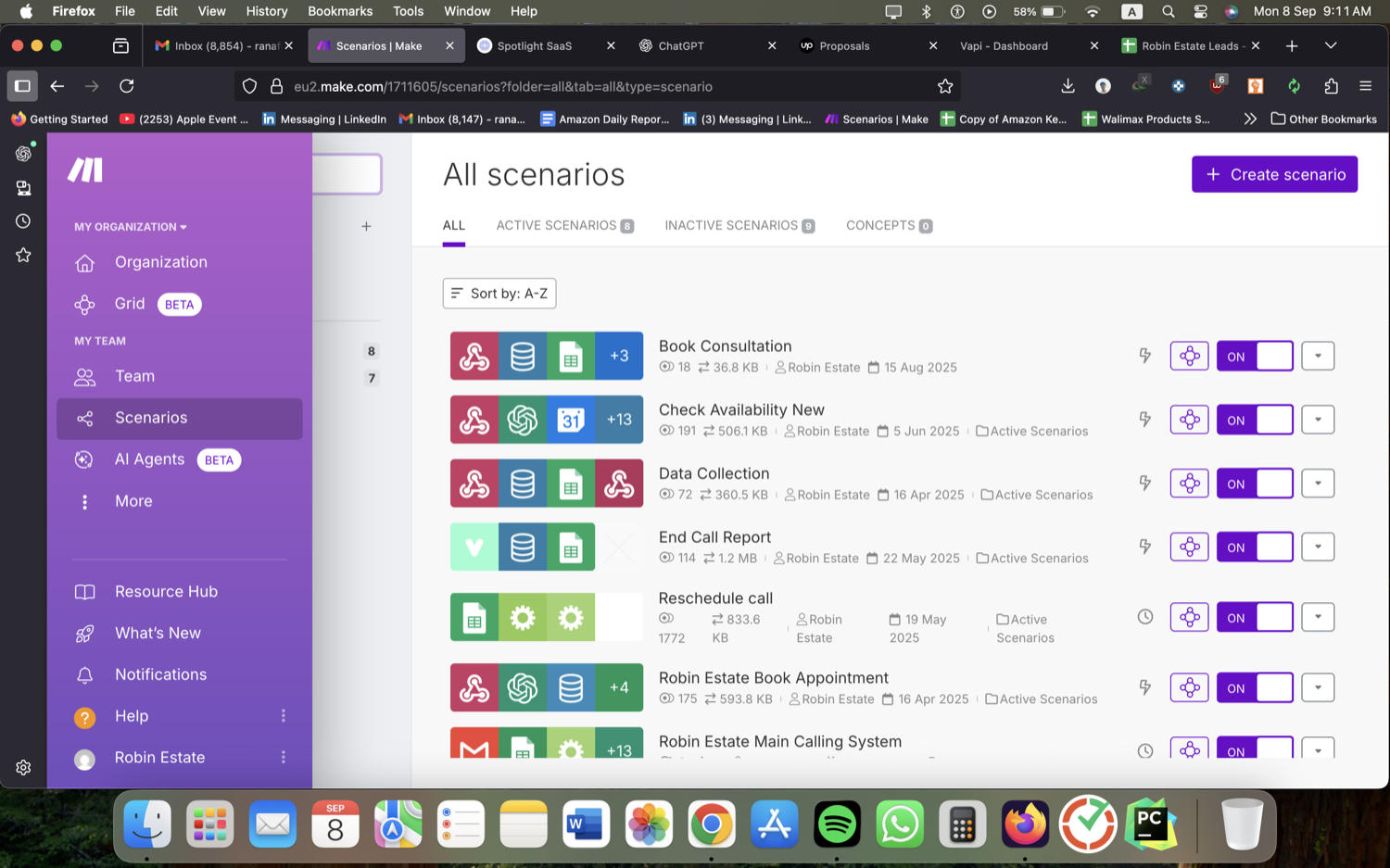Open Sort by: A-Z dropdown
The height and width of the screenshot is (868, 1390).
[499, 294]
